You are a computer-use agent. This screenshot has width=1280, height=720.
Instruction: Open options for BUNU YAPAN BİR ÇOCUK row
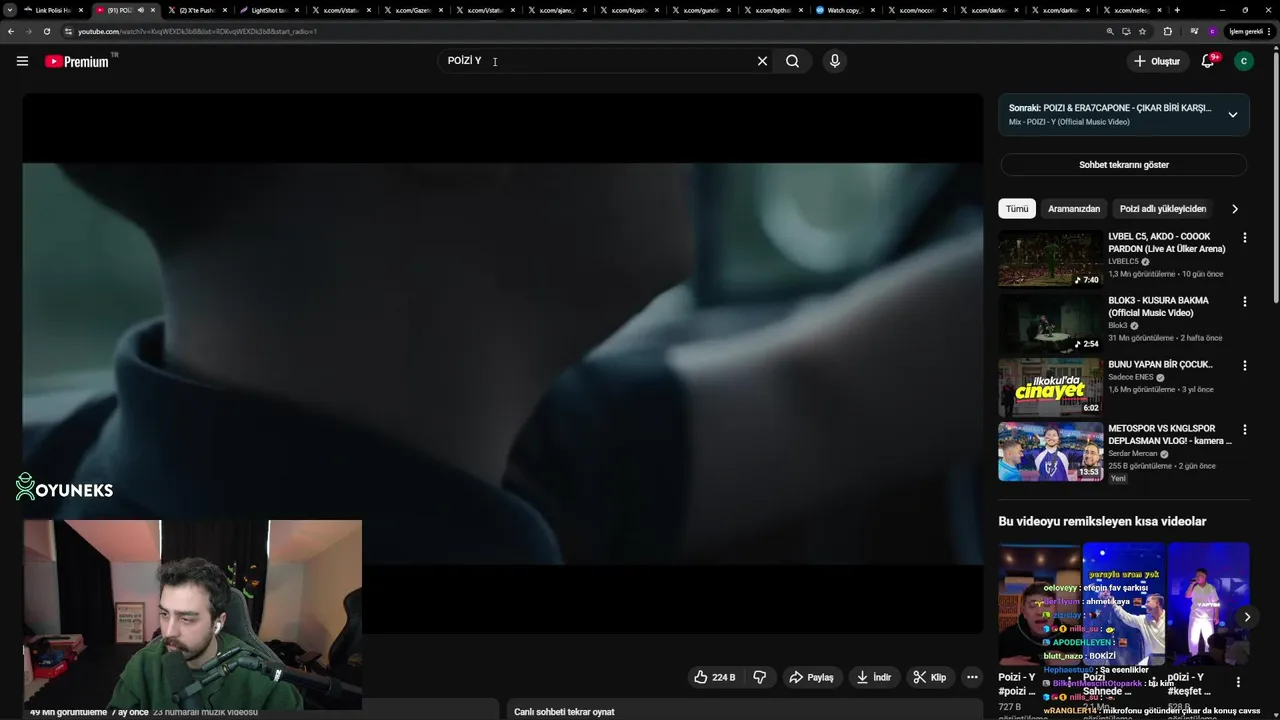tap(1245, 366)
